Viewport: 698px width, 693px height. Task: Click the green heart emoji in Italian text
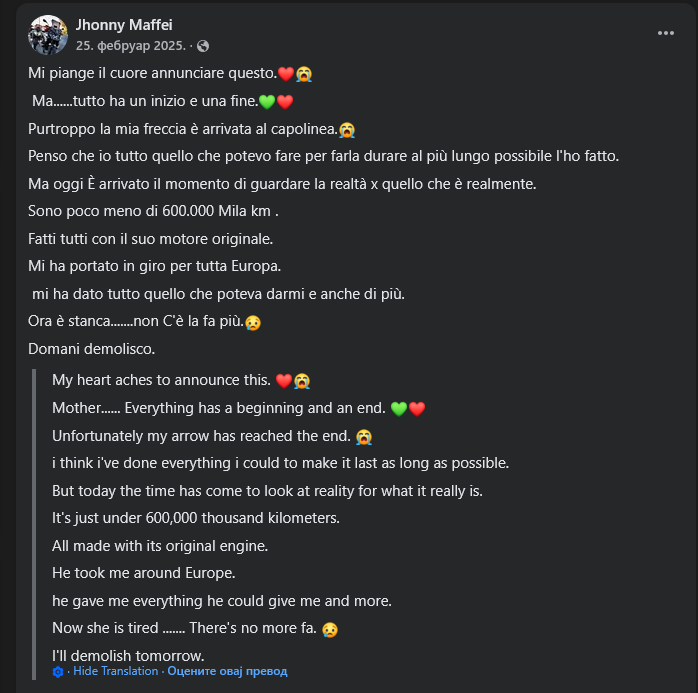pos(267,102)
